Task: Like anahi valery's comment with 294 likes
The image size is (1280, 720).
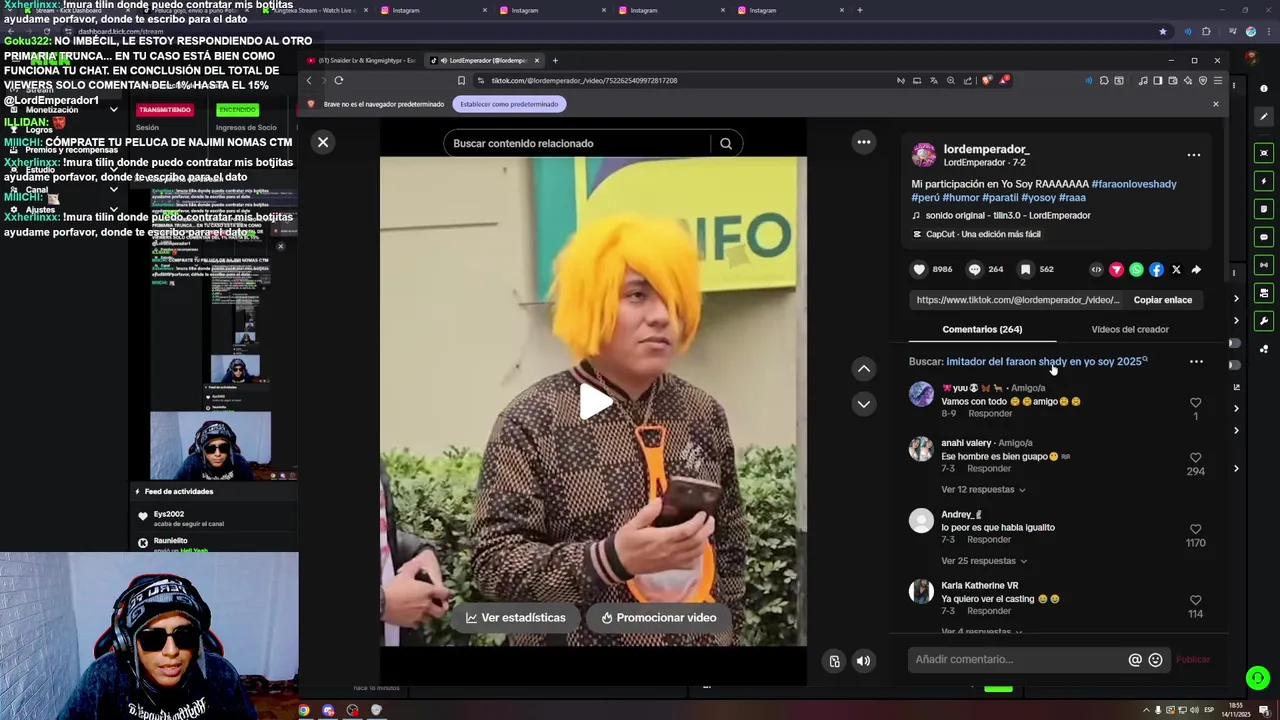Action: coord(1195,458)
